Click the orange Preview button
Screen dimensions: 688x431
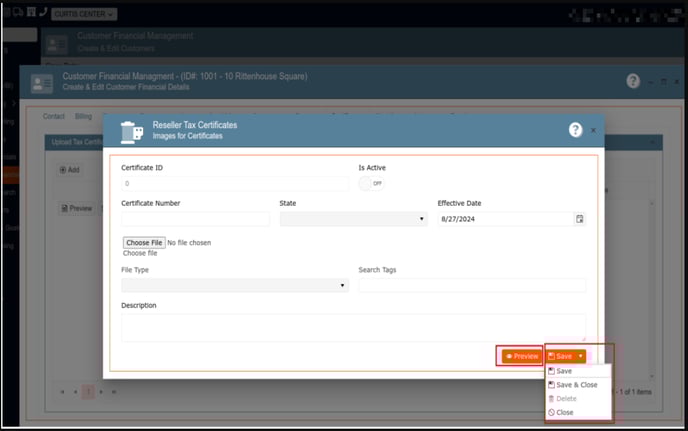(521, 356)
